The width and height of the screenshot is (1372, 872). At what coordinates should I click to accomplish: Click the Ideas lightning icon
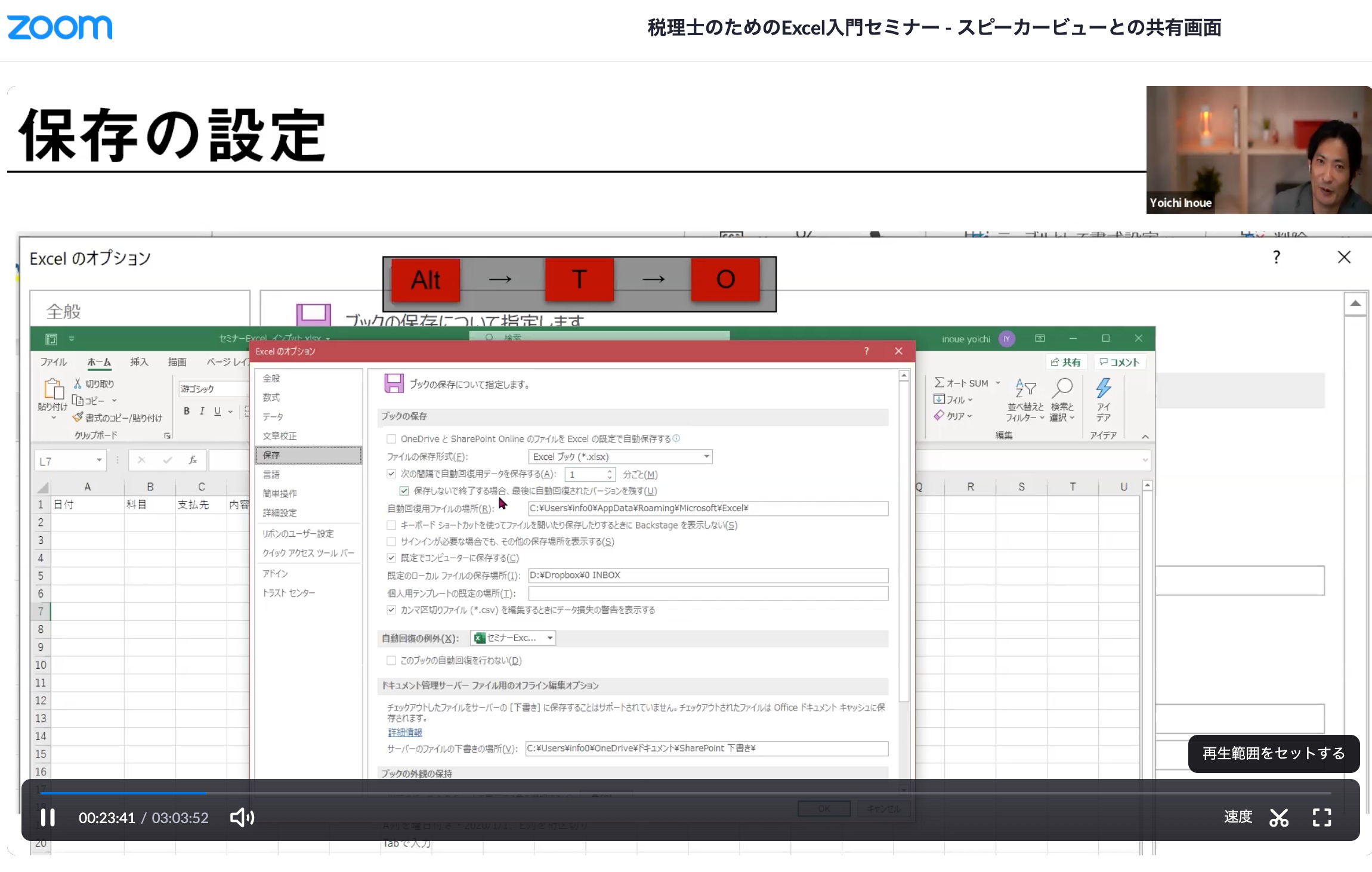click(x=1103, y=388)
